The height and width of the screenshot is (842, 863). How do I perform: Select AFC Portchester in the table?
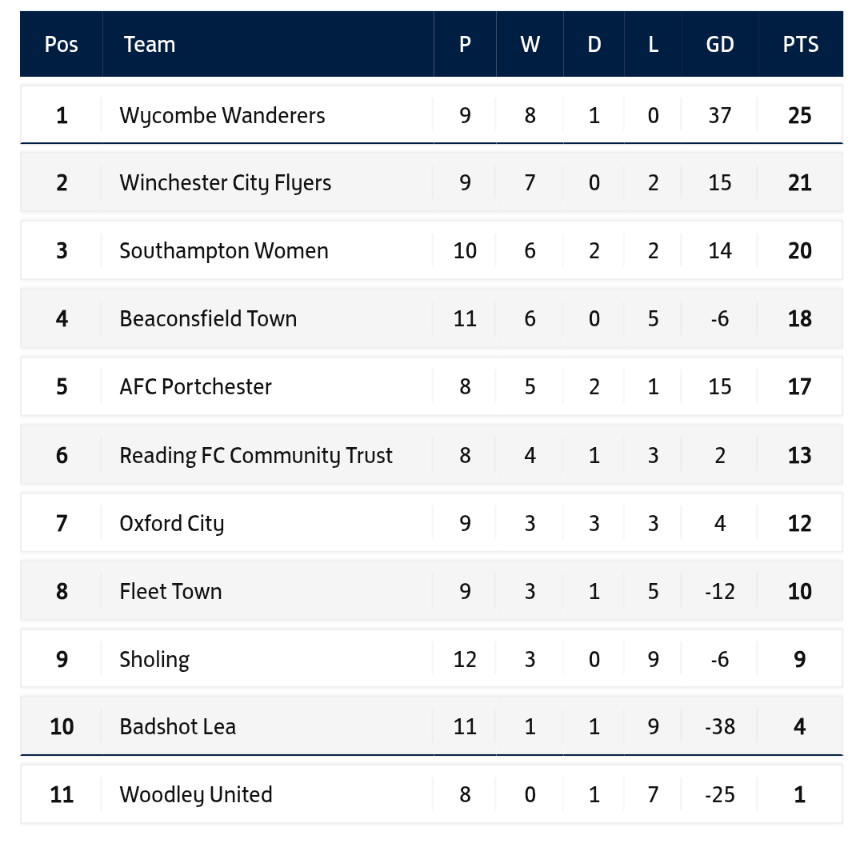click(x=195, y=387)
